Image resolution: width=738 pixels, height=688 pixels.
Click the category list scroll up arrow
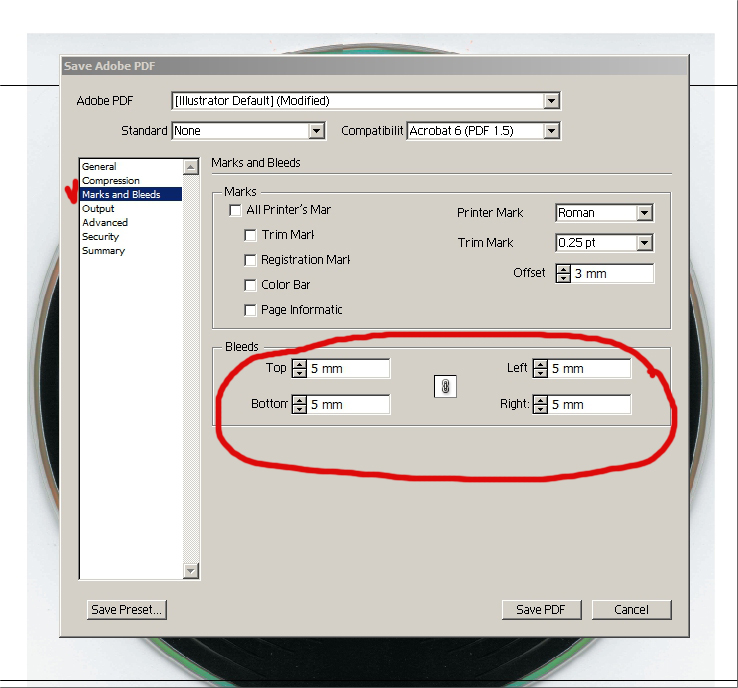pos(191,167)
